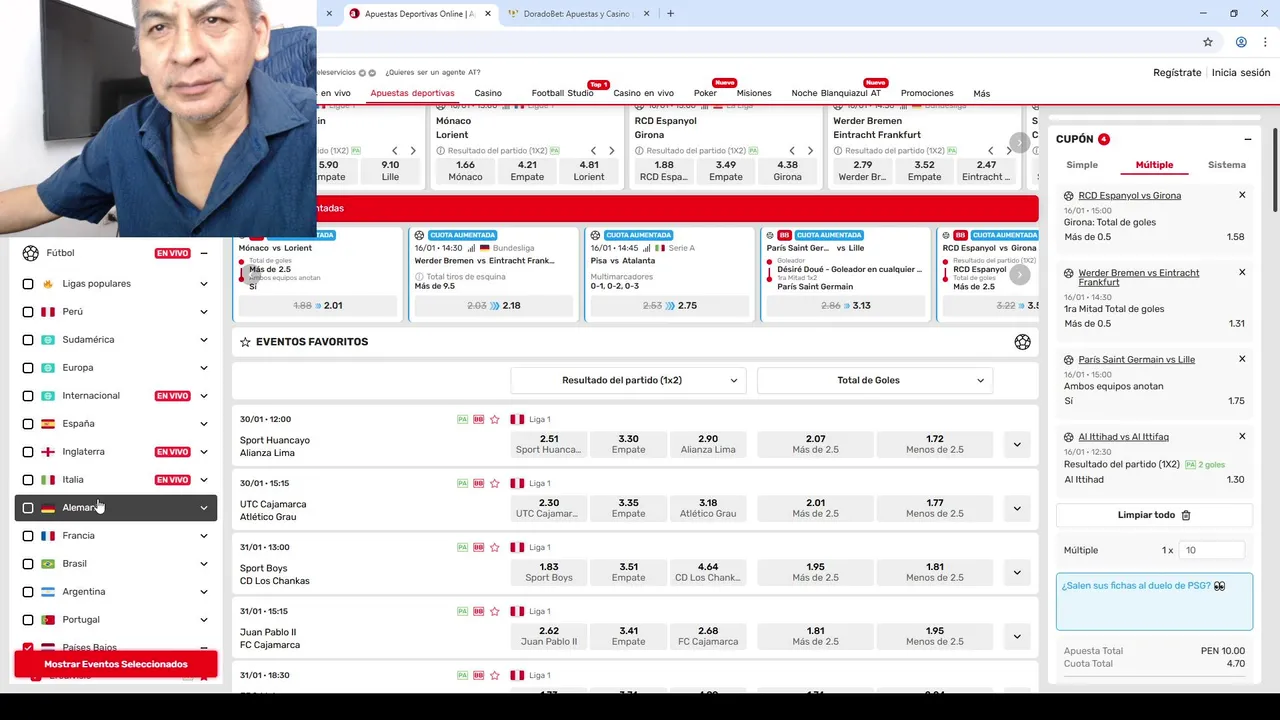
Task: Open Total de Goles dropdown
Action: 875,380
